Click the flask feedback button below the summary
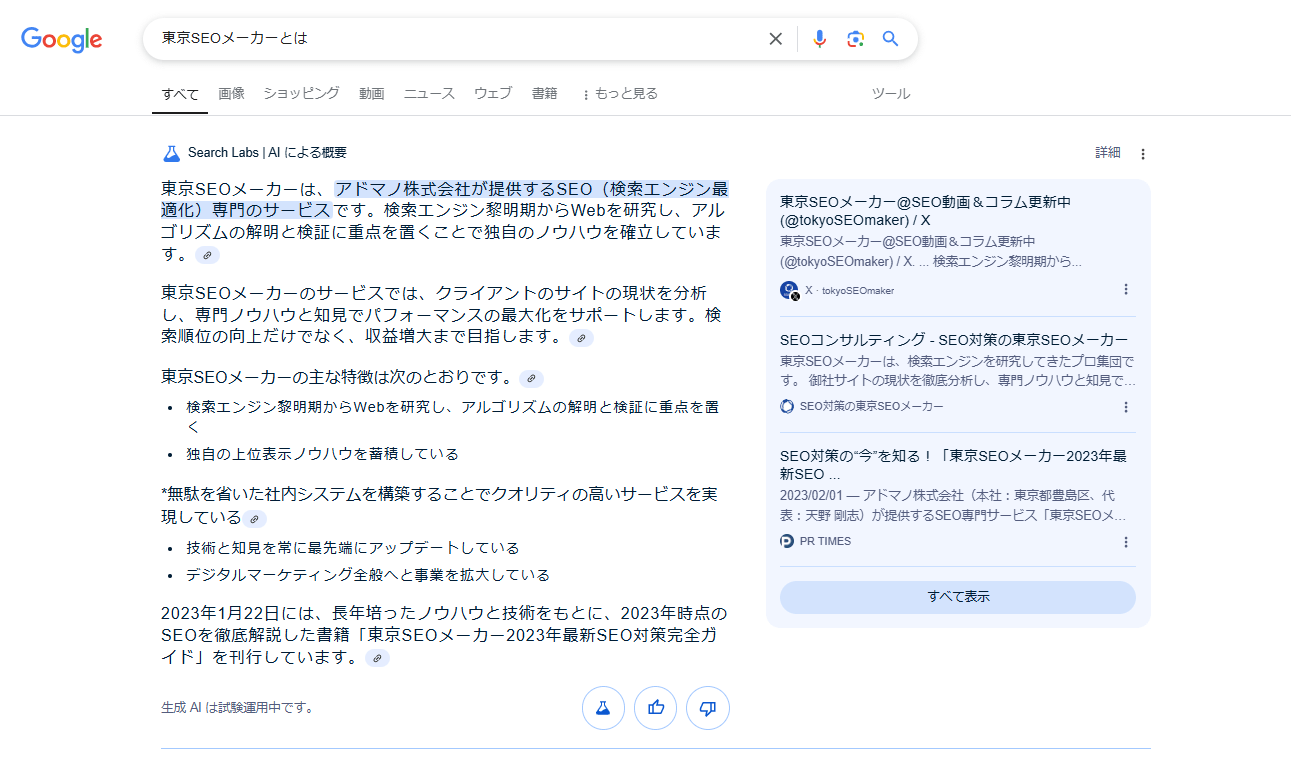 603,708
